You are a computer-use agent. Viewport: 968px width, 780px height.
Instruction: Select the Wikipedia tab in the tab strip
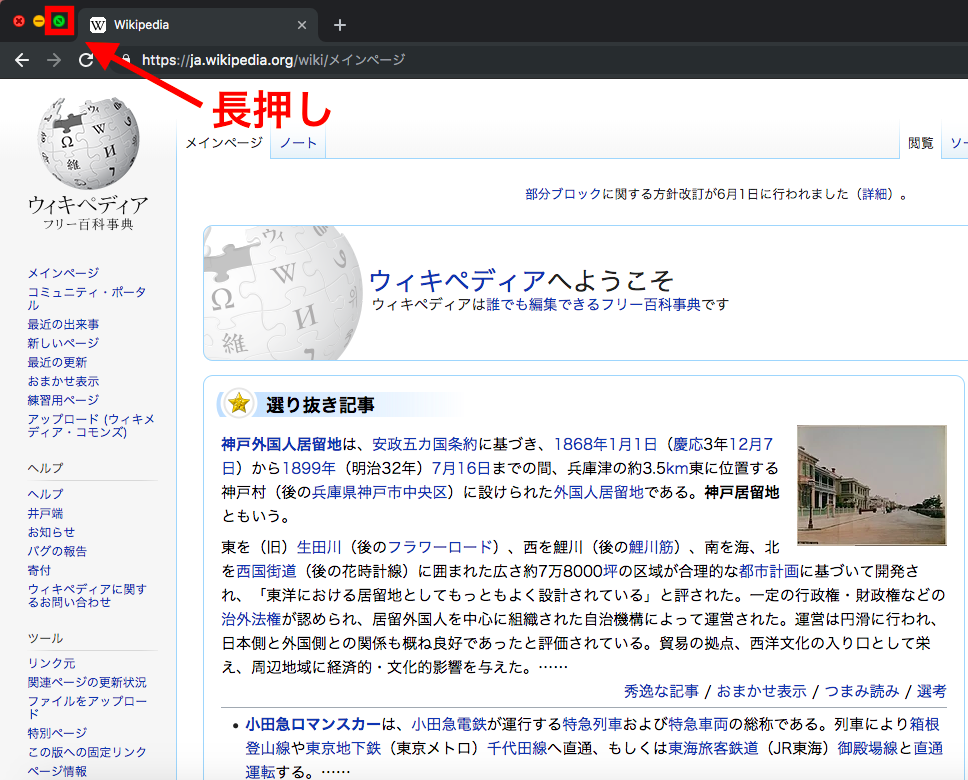tap(198, 25)
